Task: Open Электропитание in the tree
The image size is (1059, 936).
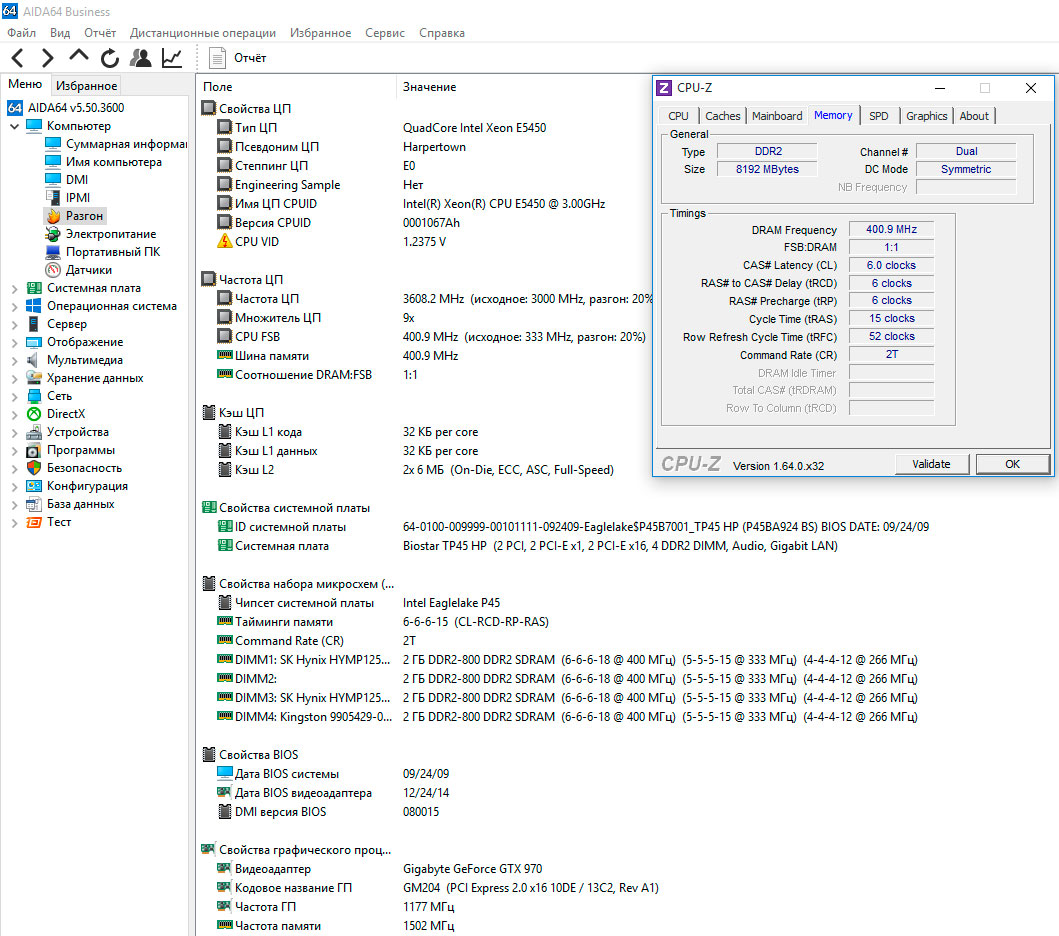Action: point(101,234)
